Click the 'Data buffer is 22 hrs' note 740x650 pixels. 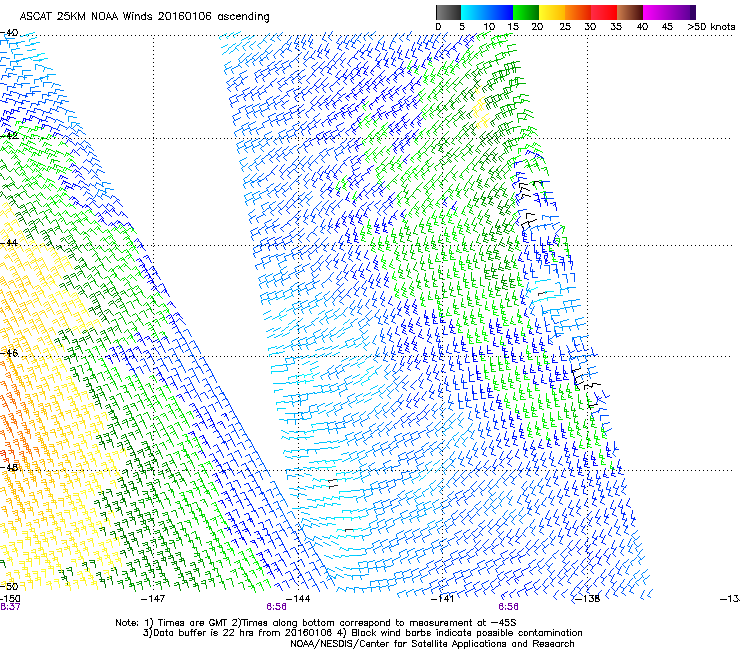(x=362, y=633)
